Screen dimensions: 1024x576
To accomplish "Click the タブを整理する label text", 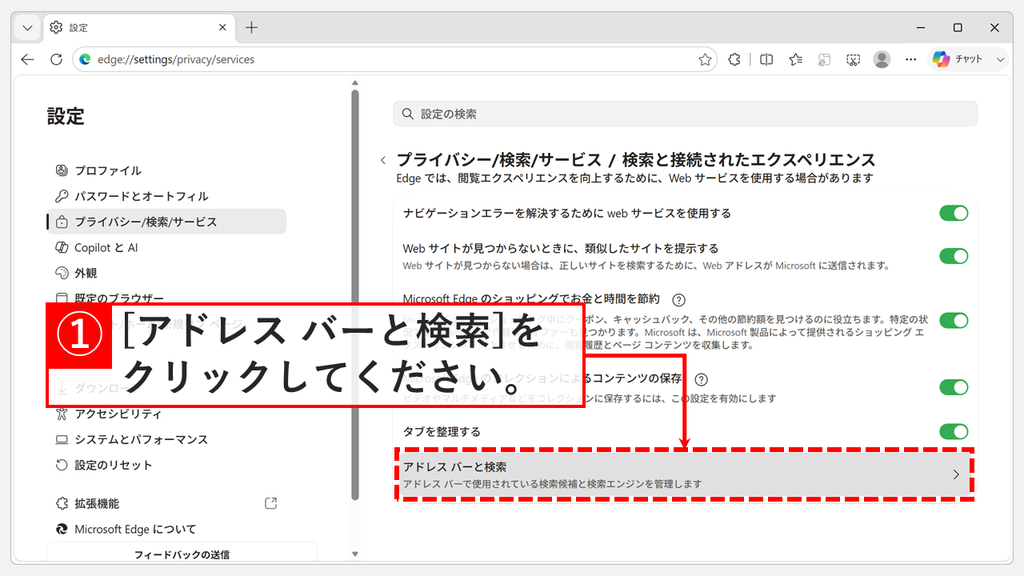I will pyautogui.click(x=441, y=432).
